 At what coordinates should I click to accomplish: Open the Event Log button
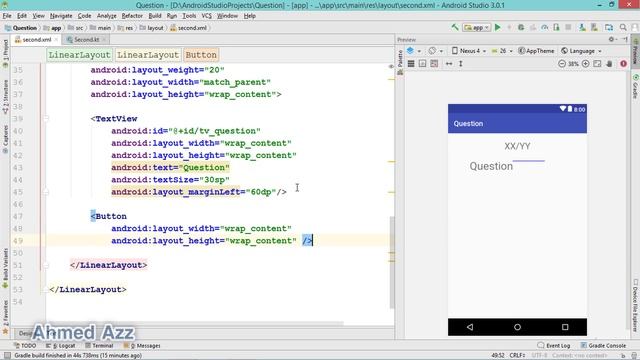click(x=553, y=346)
